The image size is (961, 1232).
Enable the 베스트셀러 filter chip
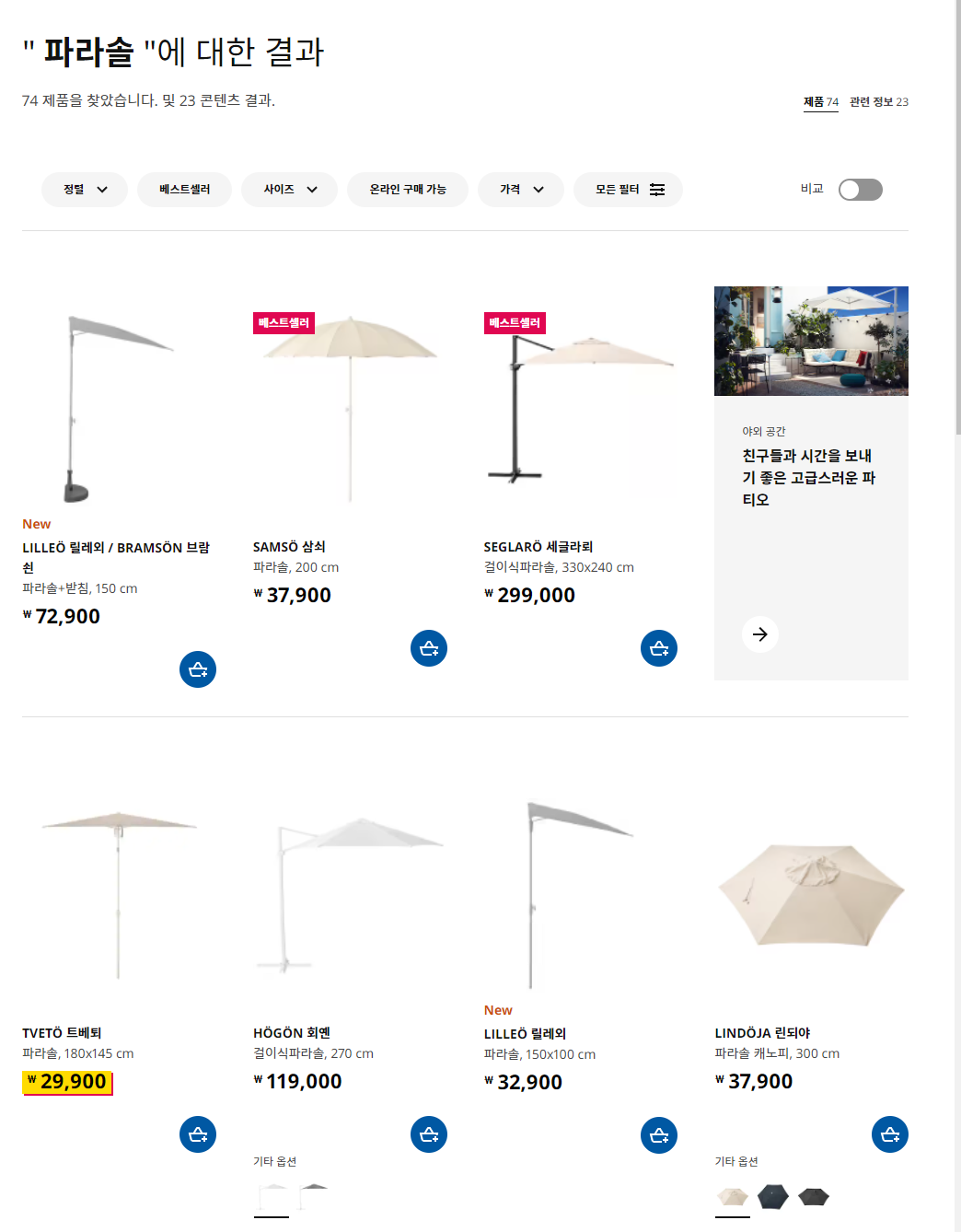pyautogui.click(x=184, y=190)
